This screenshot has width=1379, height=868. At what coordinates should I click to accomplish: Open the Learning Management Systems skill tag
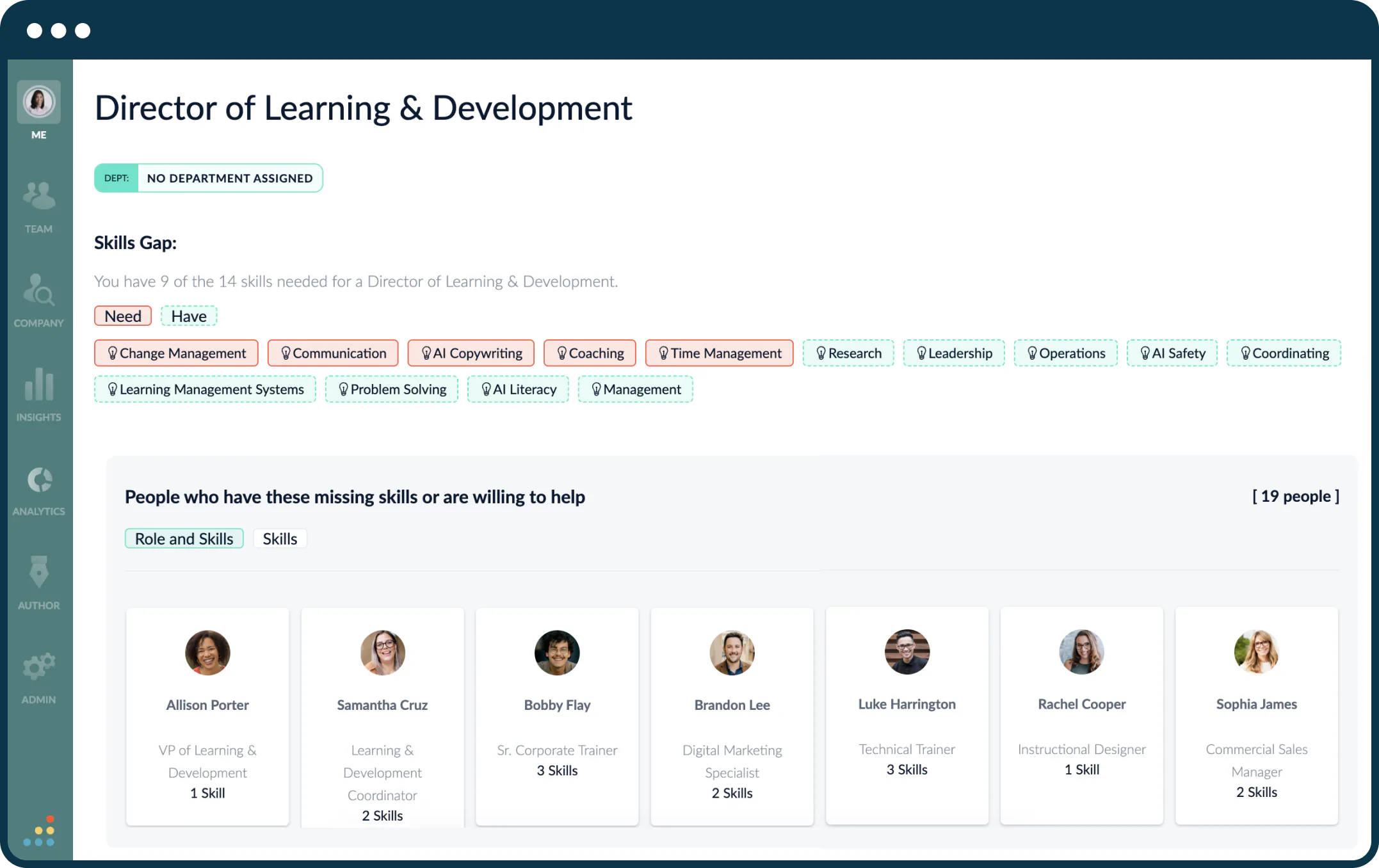(x=205, y=389)
